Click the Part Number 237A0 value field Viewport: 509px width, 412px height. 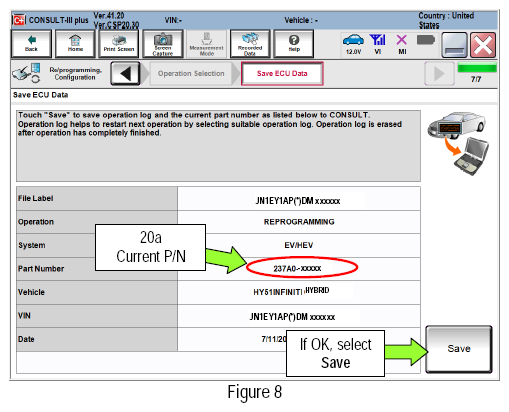pyautogui.click(x=299, y=269)
